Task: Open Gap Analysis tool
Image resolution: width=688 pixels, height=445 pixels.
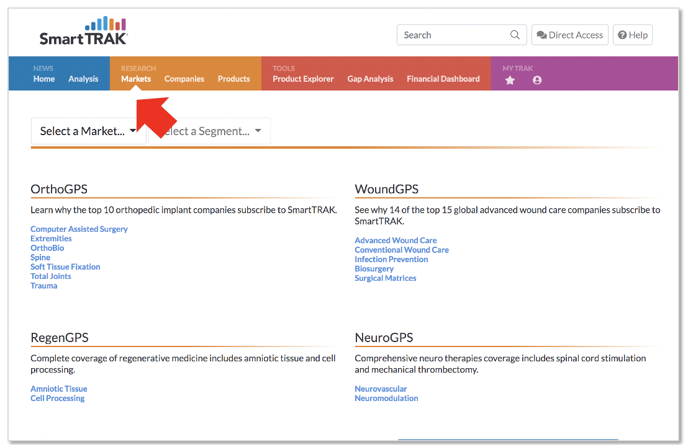Action: tap(370, 79)
